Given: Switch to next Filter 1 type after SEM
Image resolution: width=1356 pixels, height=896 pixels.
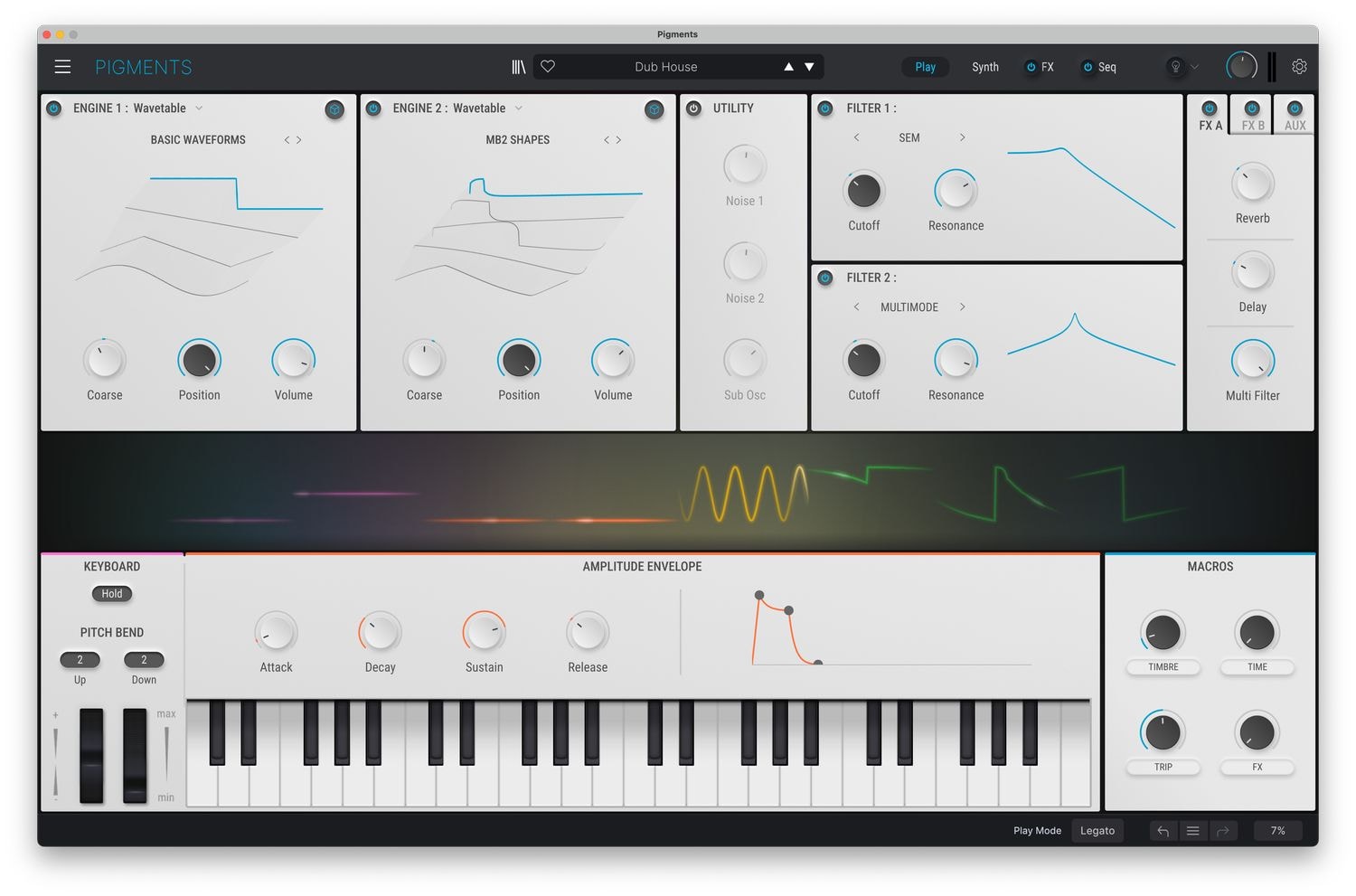Looking at the screenshot, I should (962, 137).
